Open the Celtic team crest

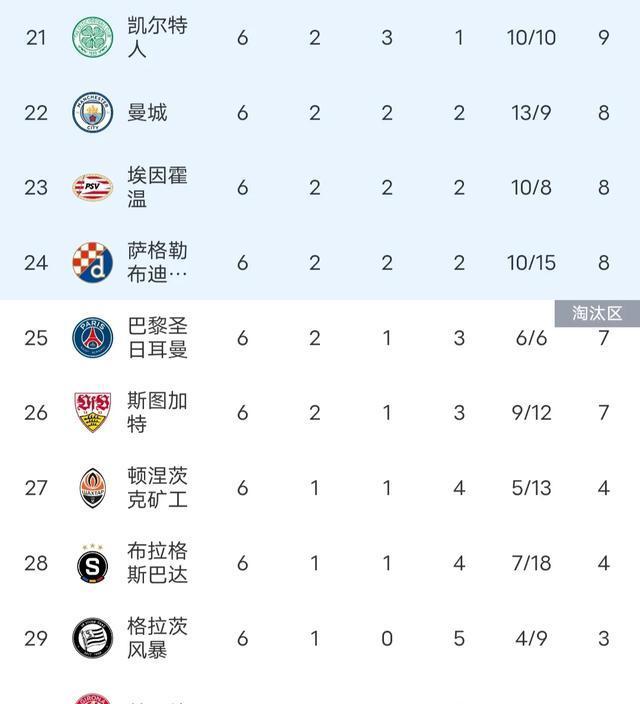[93, 37]
